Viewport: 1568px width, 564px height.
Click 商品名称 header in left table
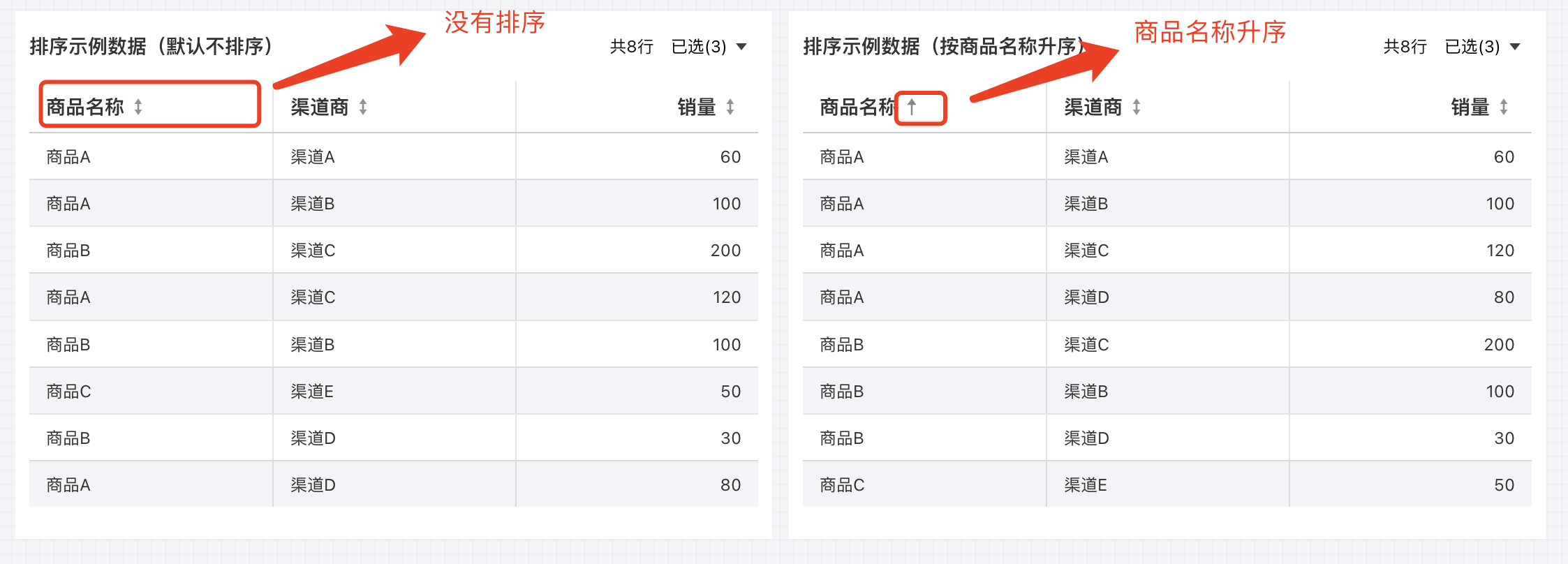[x=85, y=107]
